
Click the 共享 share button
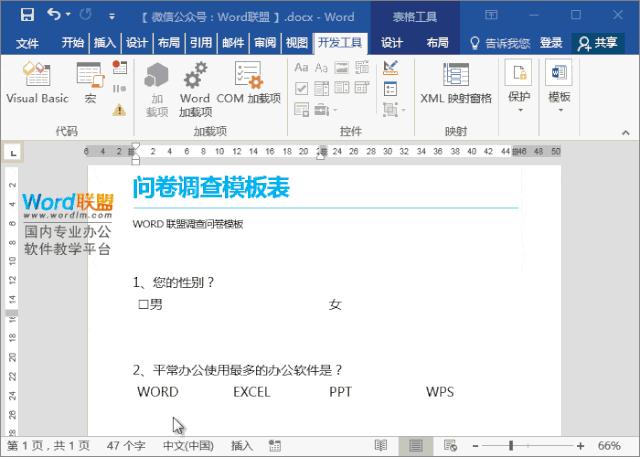(598, 43)
